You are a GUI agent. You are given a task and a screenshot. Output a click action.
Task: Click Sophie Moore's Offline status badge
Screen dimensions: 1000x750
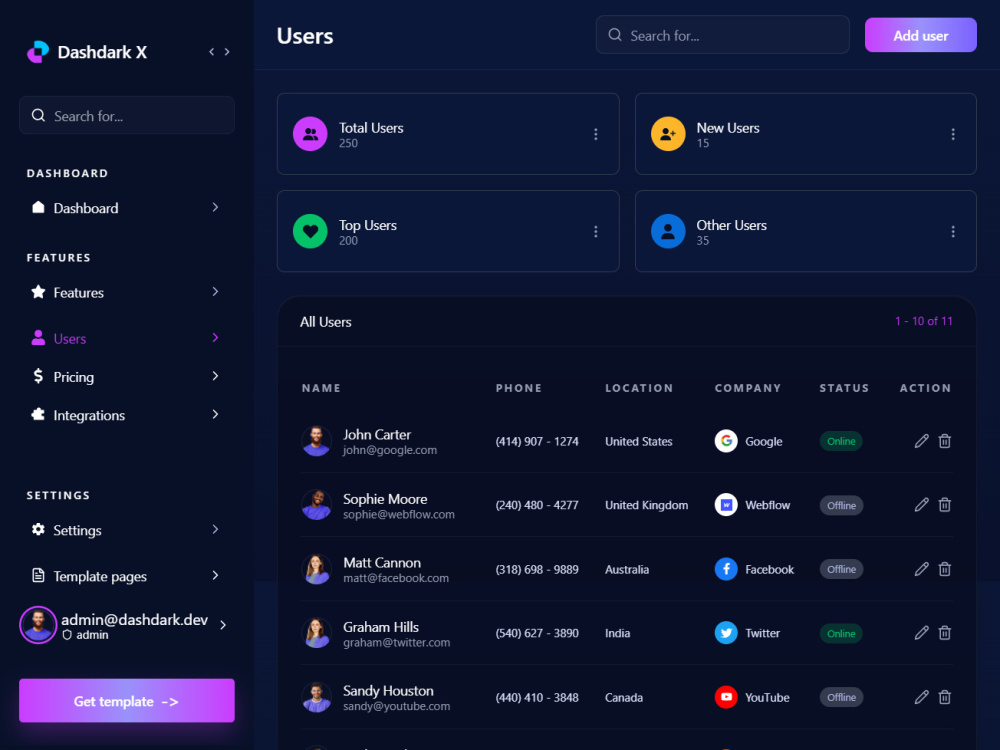click(x=841, y=505)
